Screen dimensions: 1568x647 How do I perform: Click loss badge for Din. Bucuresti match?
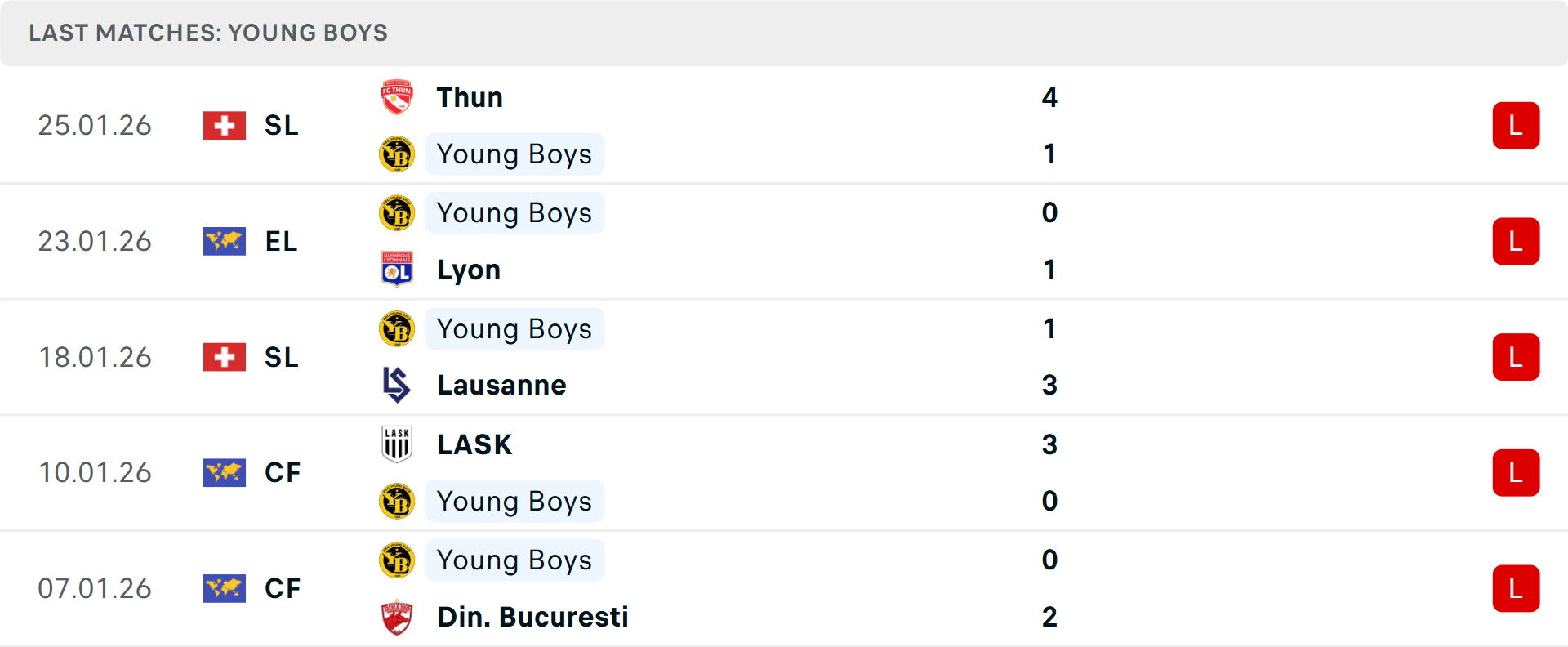click(1516, 589)
